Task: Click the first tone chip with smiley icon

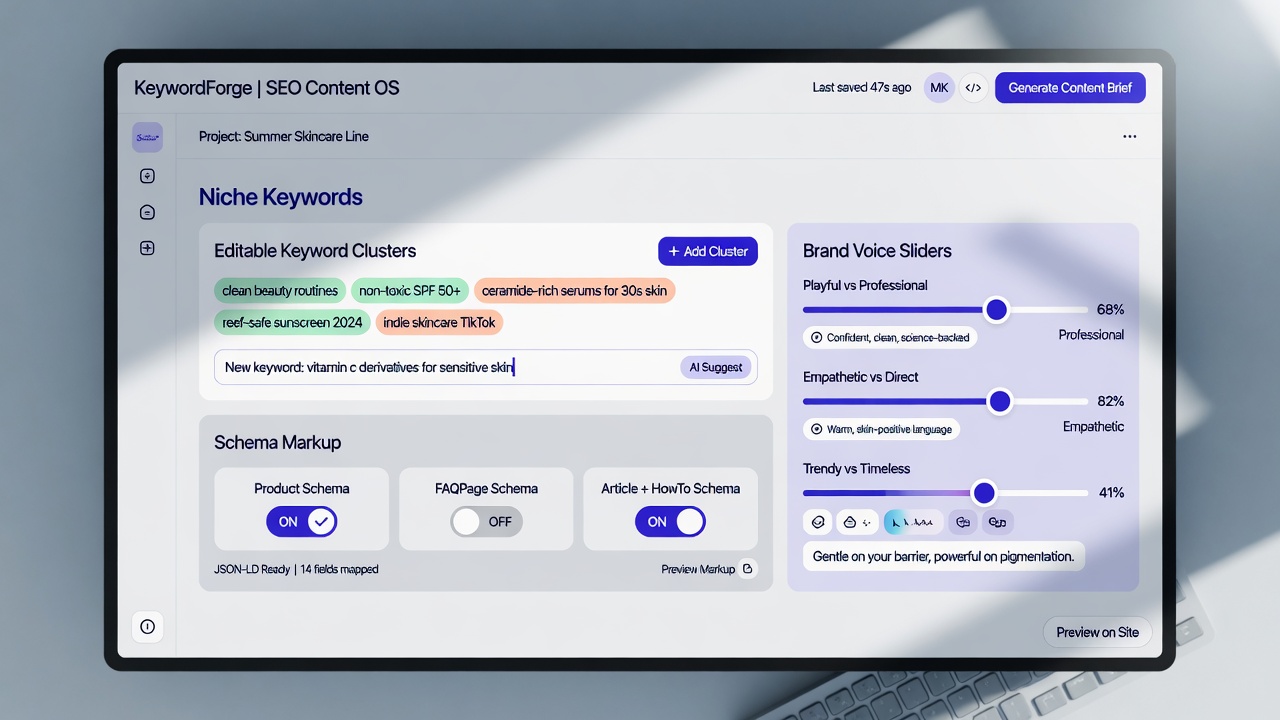Action: point(817,521)
